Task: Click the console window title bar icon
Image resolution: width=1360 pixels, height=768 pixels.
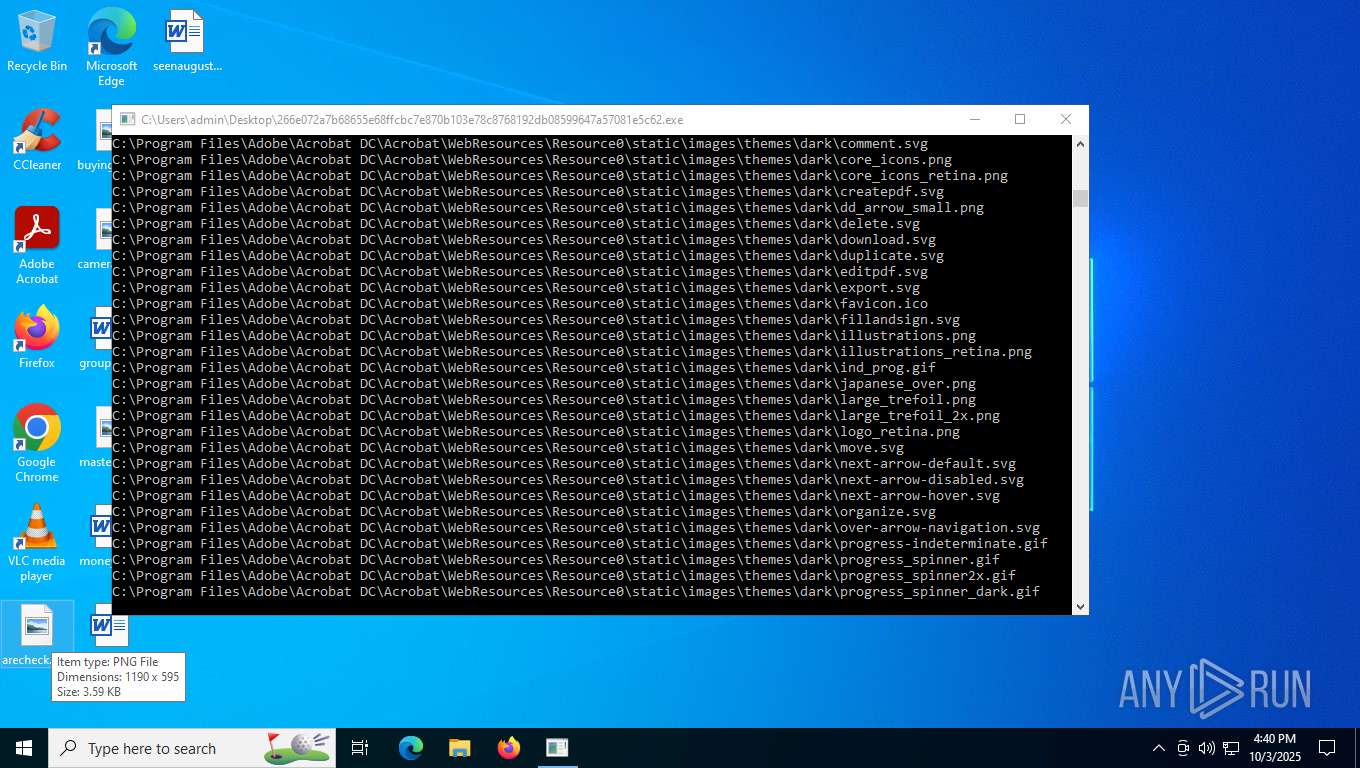Action: tap(125, 119)
